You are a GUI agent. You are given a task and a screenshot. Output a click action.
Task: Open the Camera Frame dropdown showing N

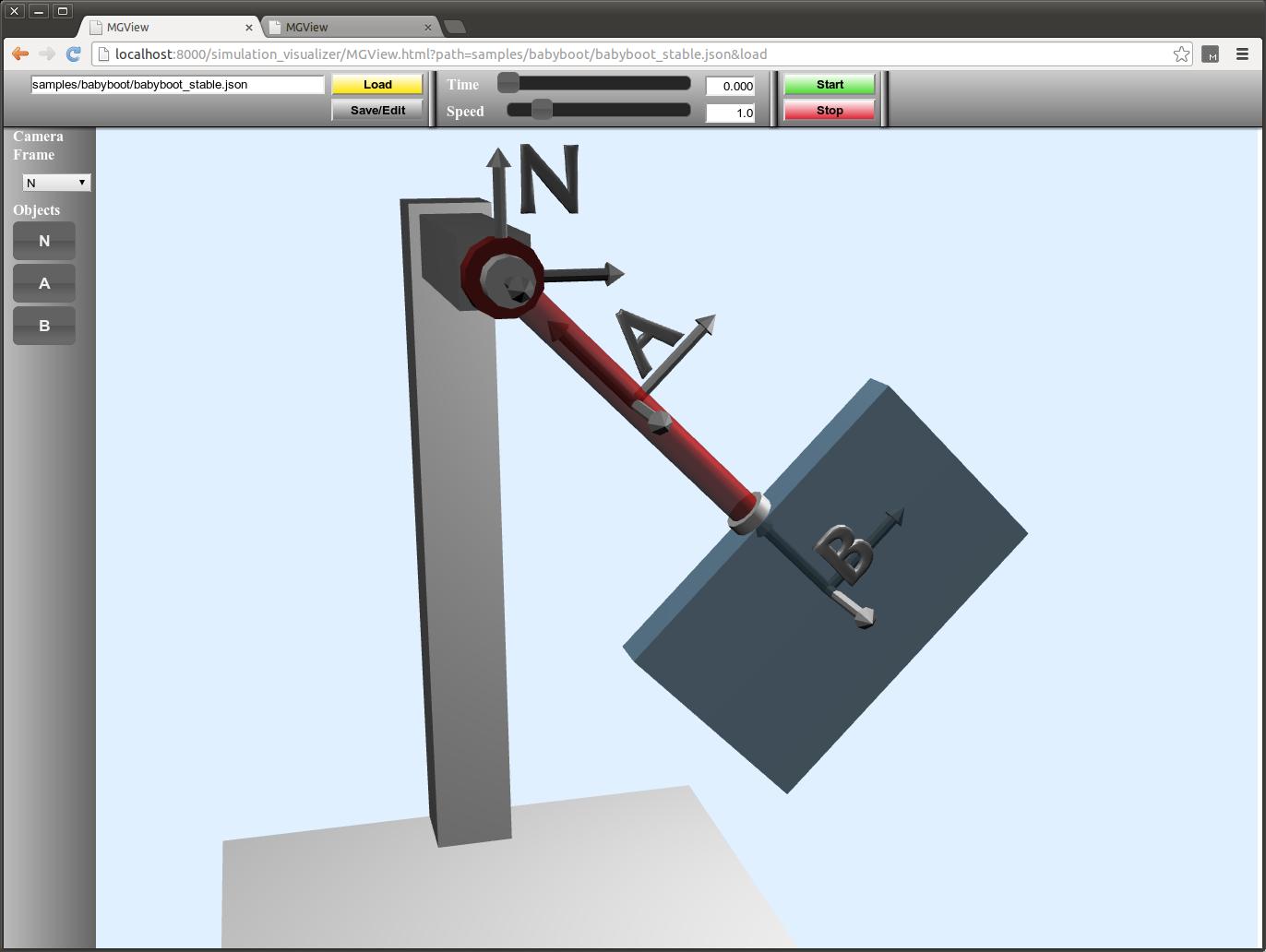pos(56,183)
